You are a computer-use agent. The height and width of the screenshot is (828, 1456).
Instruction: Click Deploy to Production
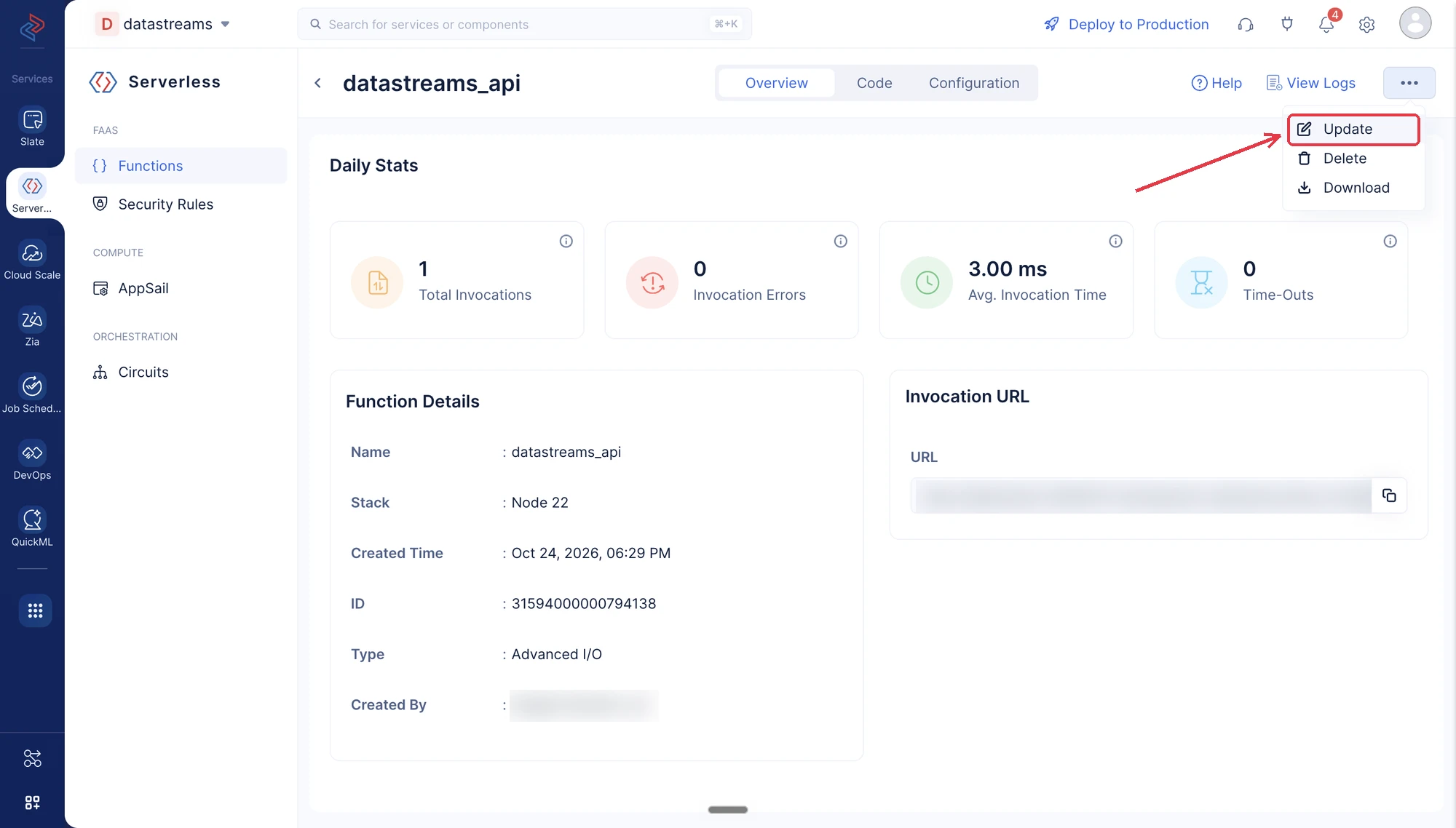tap(1126, 25)
